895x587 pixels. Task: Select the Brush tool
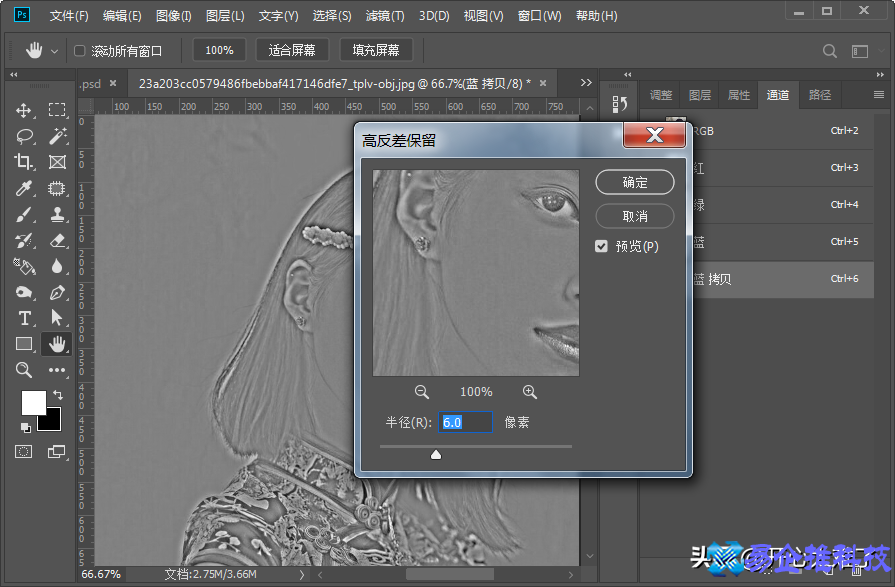[x=22, y=213]
